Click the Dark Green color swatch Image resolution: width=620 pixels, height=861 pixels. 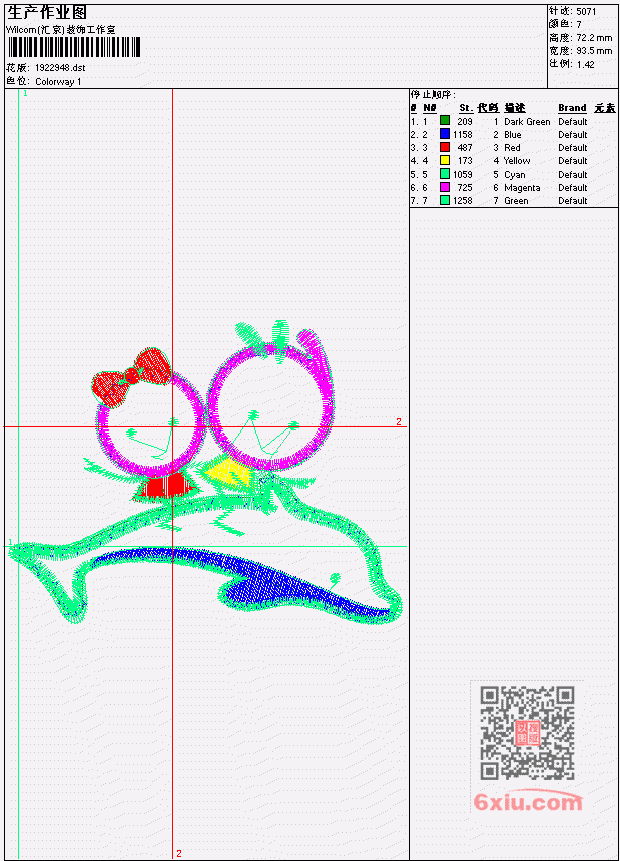tap(445, 121)
